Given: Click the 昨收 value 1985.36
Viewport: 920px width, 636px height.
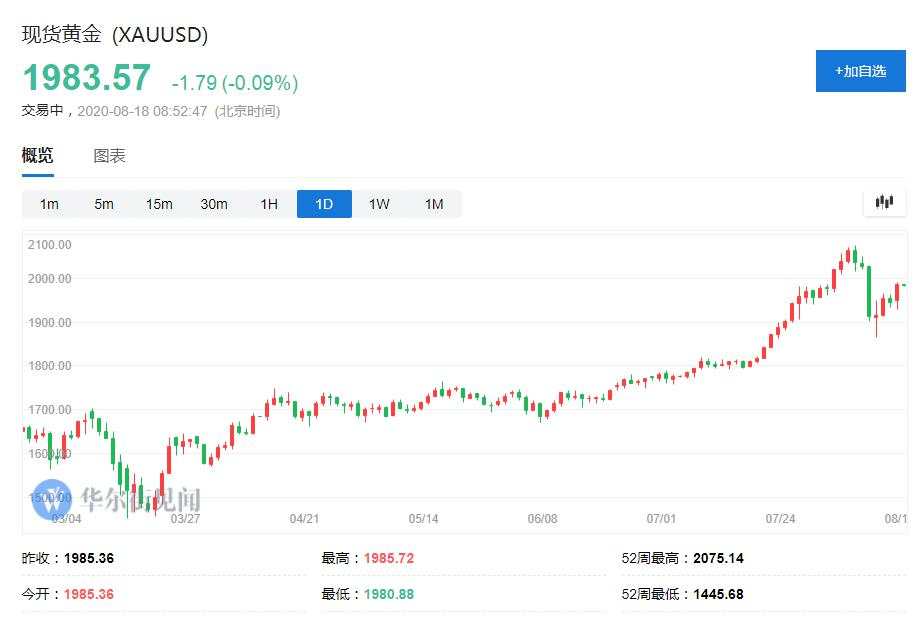Looking at the screenshot, I should [x=89, y=558].
